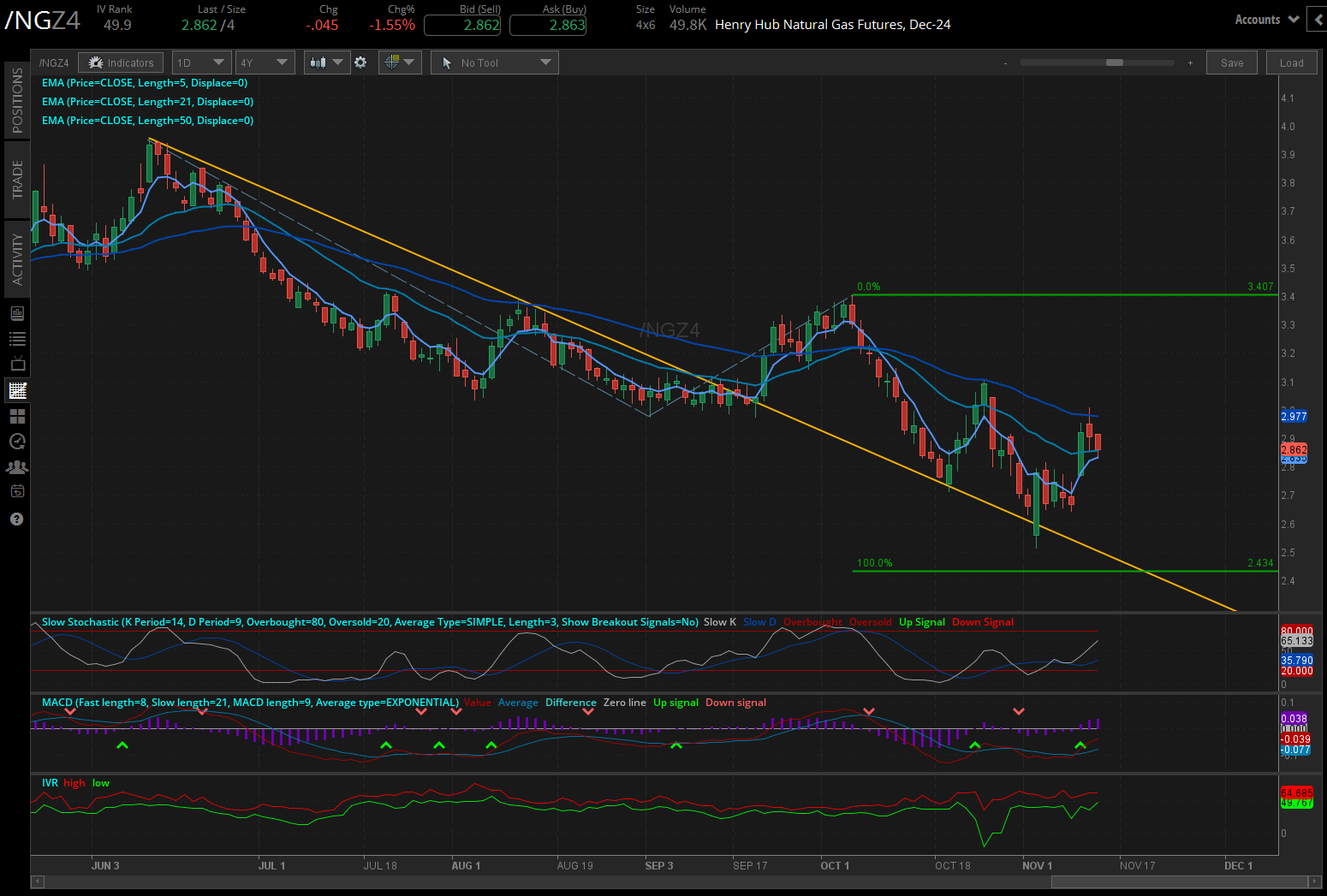Expand the 4Y time range dropdown
This screenshot has height=896, width=1327.
(x=265, y=62)
